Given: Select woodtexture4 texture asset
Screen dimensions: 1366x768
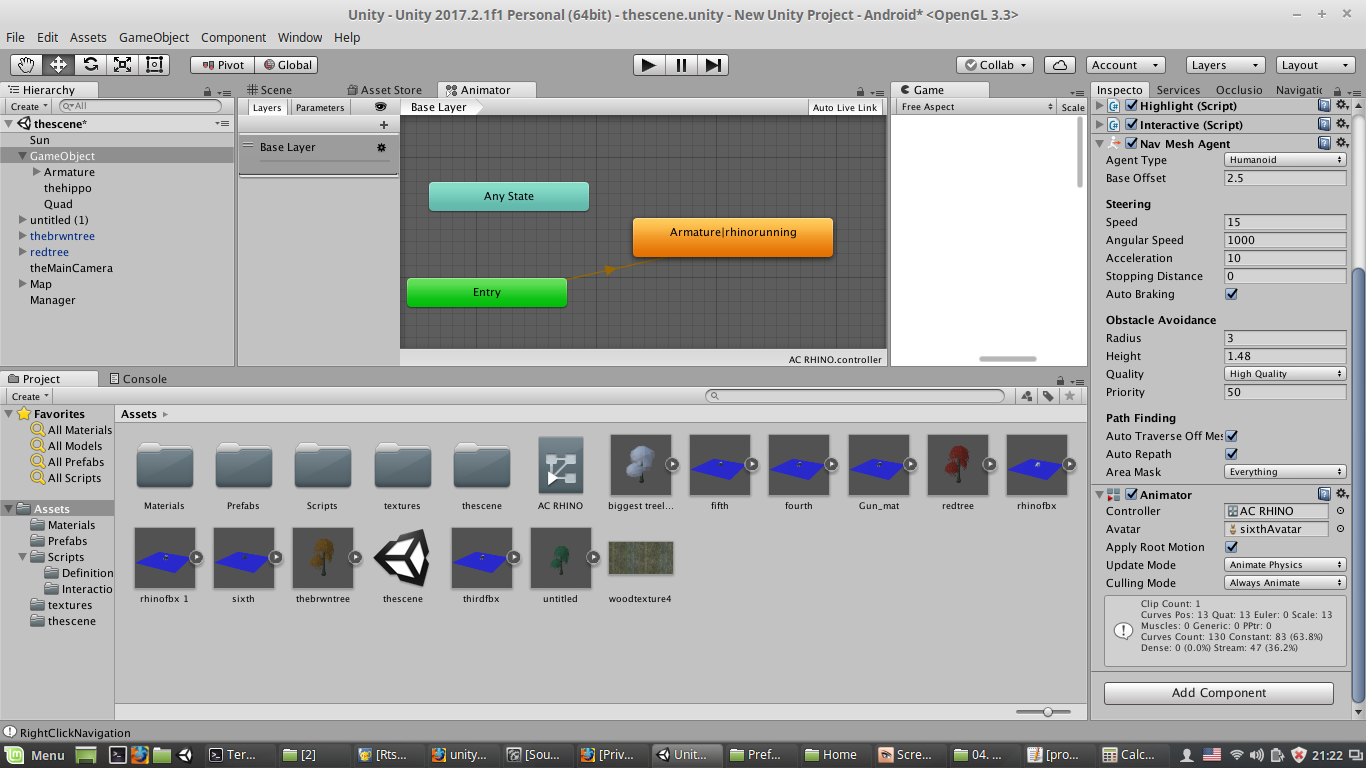Looking at the screenshot, I should click(x=640, y=566).
